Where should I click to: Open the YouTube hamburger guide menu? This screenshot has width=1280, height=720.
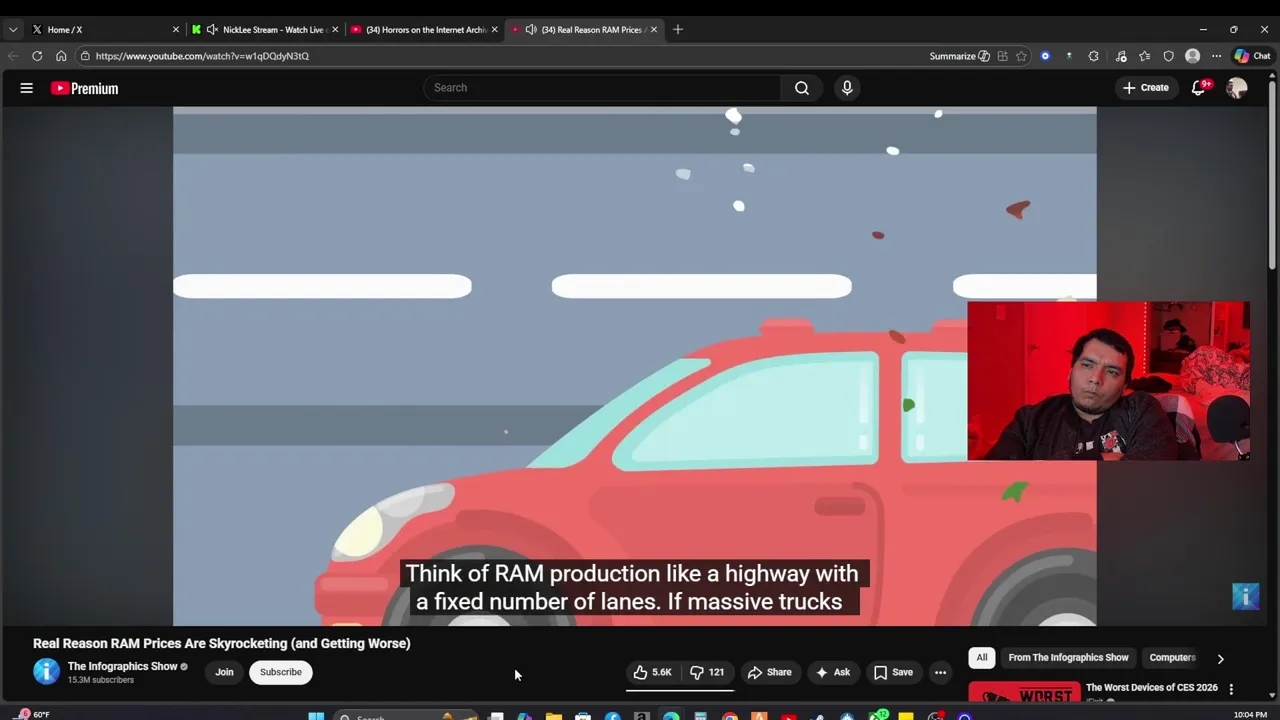[x=27, y=88]
